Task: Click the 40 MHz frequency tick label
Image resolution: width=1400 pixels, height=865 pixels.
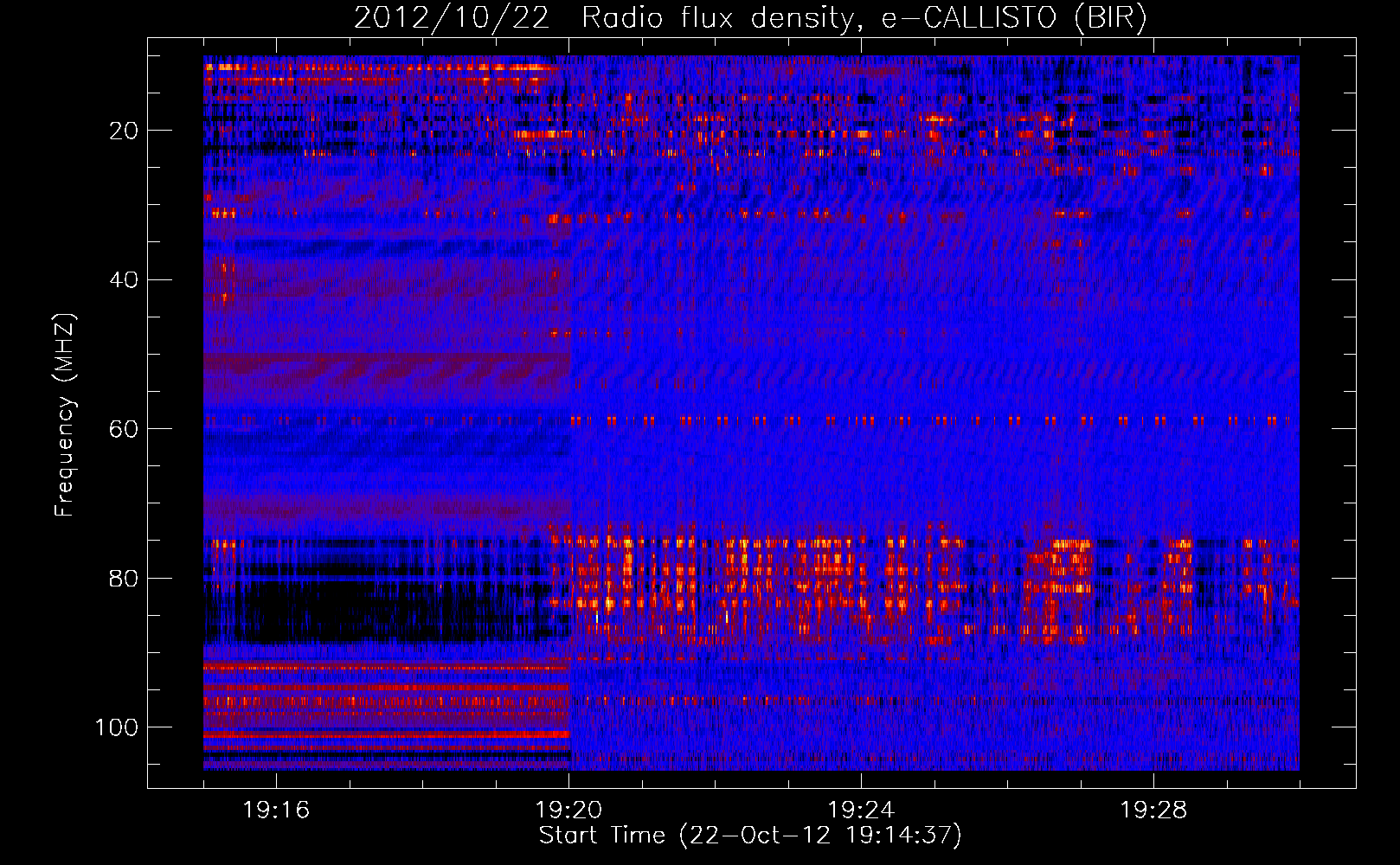Action: point(125,279)
